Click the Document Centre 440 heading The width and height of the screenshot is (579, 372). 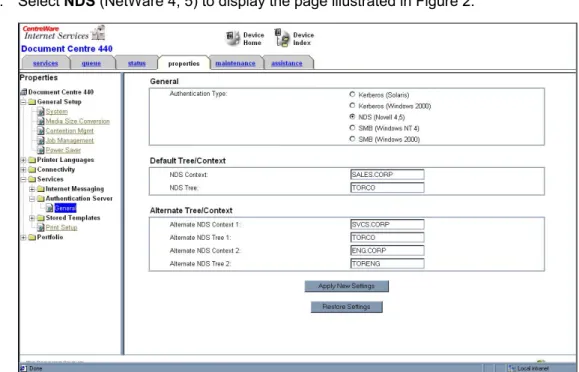(67, 49)
